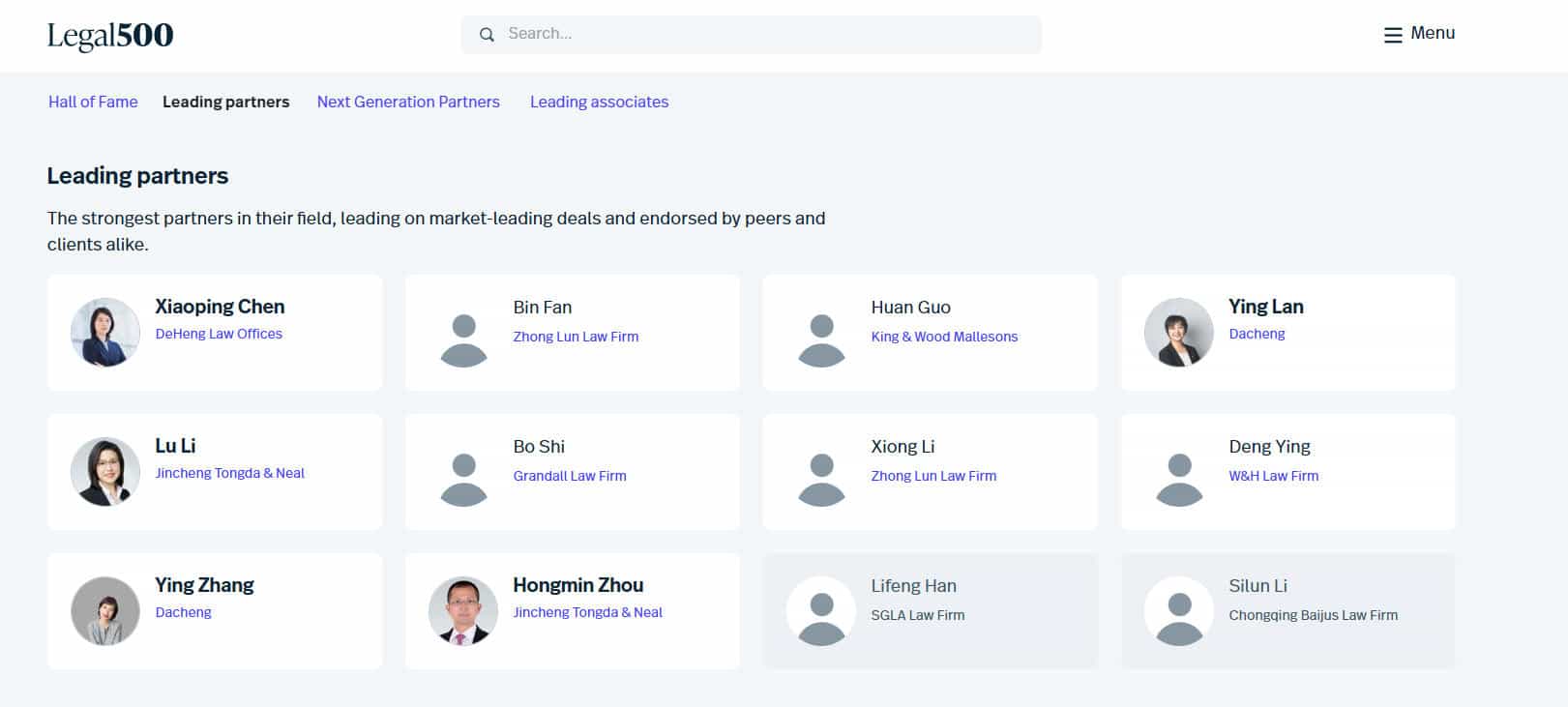Click Bin Fan's placeholder avatar icon
Screen dimensions: 1568x707
[x=463, y=340]
